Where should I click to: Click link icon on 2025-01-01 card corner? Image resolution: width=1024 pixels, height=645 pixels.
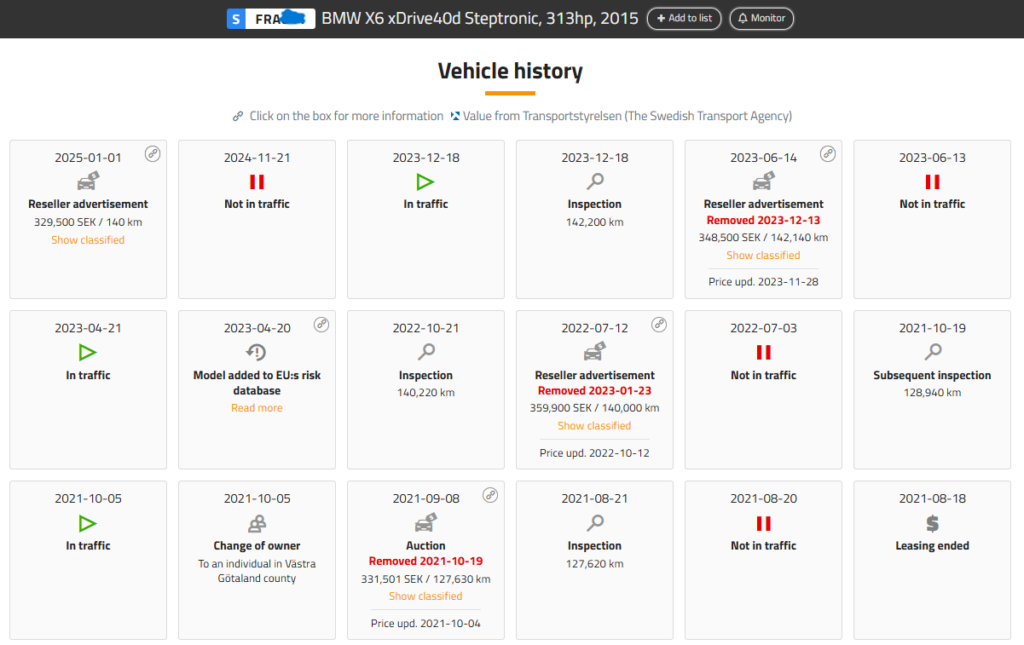[152, 154]
